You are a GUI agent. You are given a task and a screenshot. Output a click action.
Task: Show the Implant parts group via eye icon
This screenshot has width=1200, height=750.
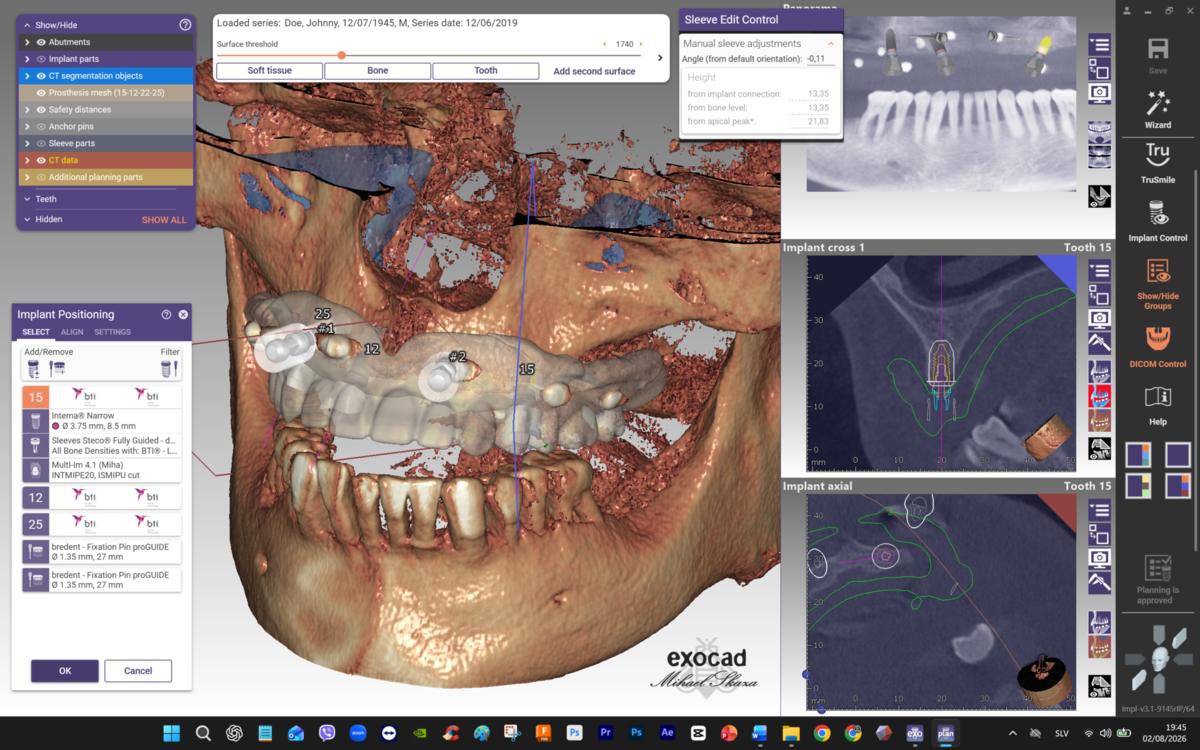pyautogui.click(x=42, y=59)
